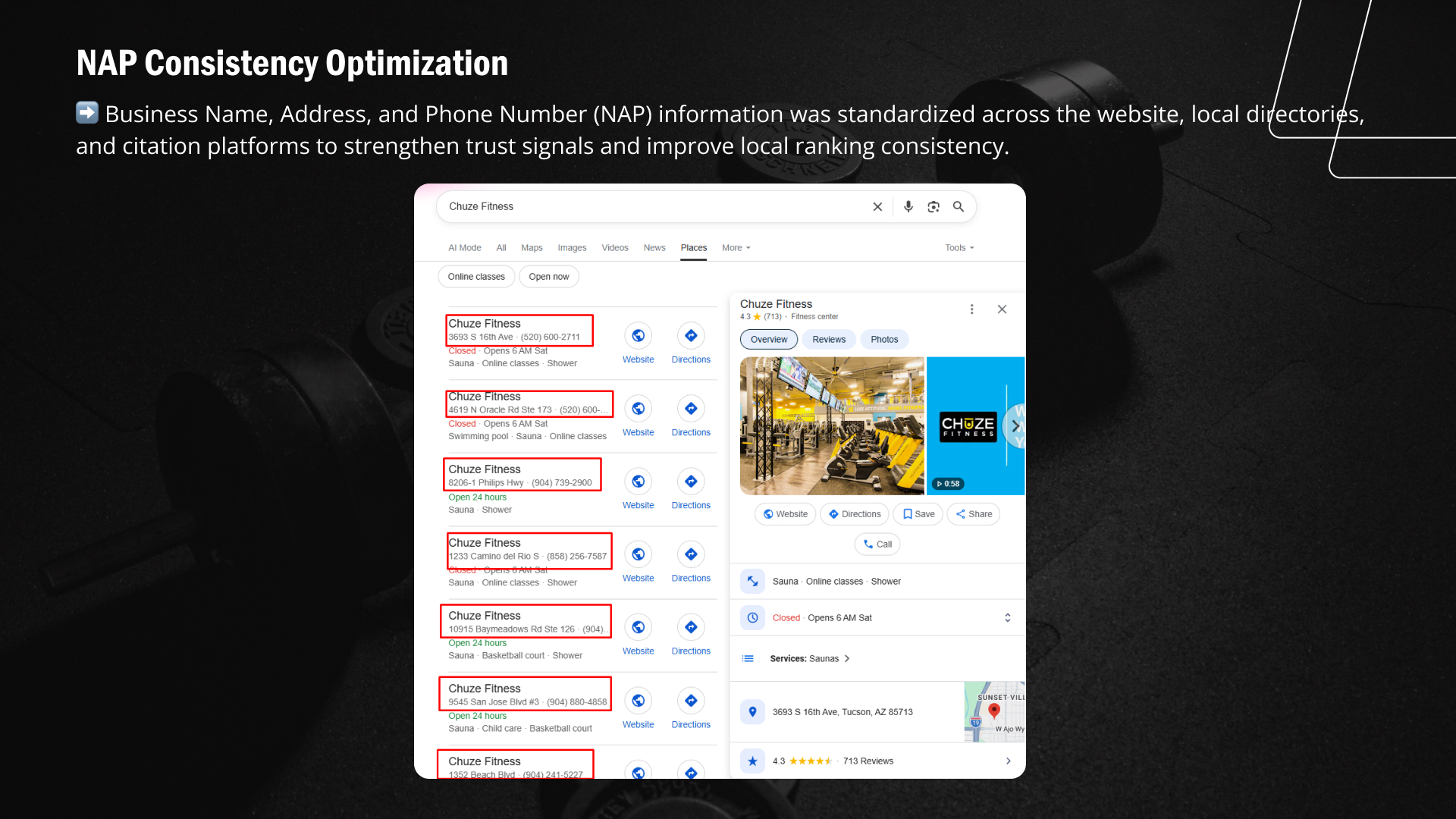The width and height of the screenshot is (1456, 819).
Task: Select the Photos tab in panel
Action: (x=884, y=340)
